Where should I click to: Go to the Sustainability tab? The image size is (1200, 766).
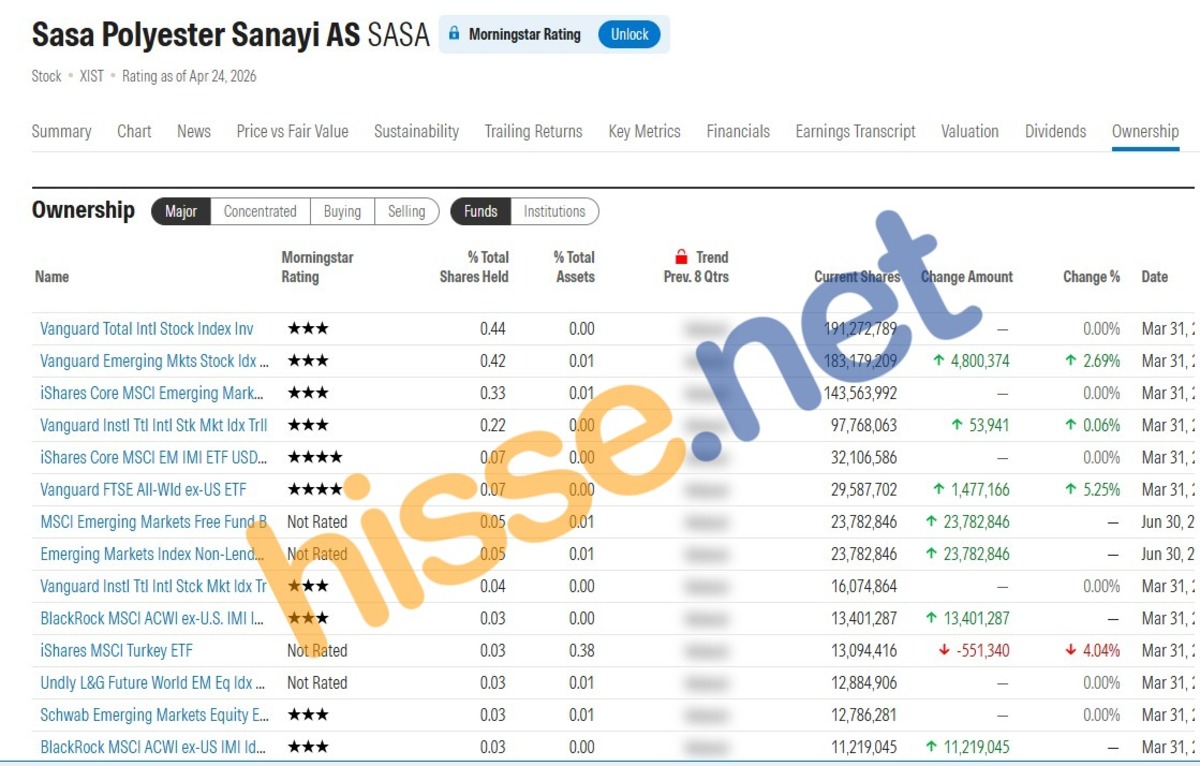[x=416, y=131]
